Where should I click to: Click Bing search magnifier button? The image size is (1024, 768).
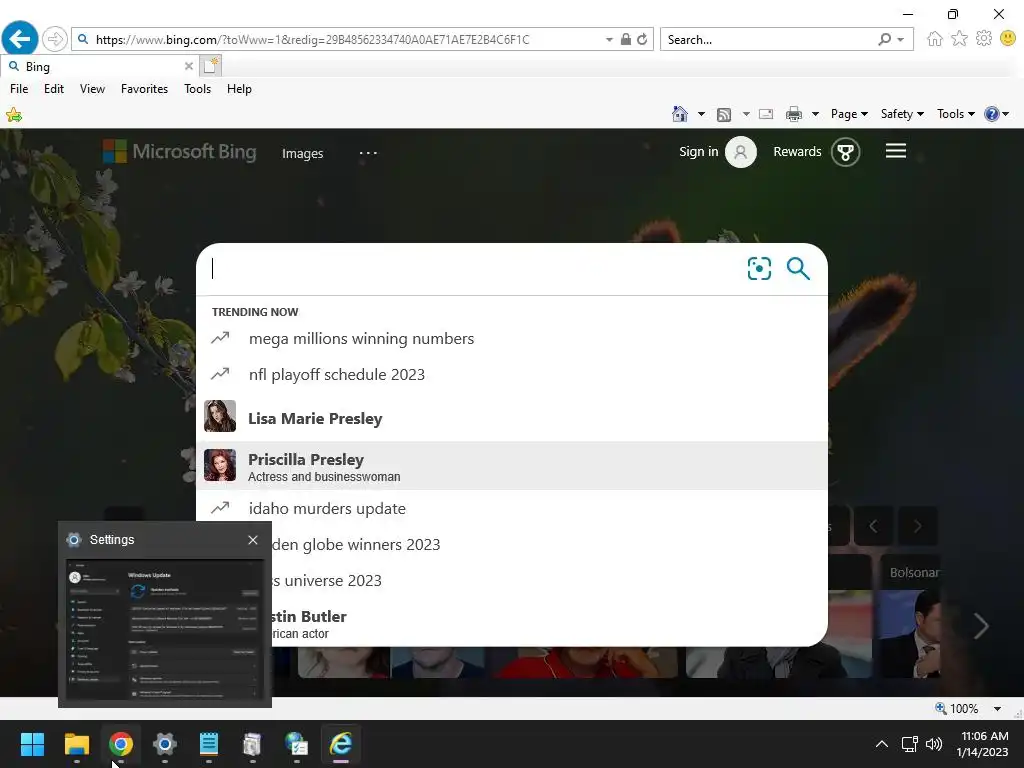798,268
